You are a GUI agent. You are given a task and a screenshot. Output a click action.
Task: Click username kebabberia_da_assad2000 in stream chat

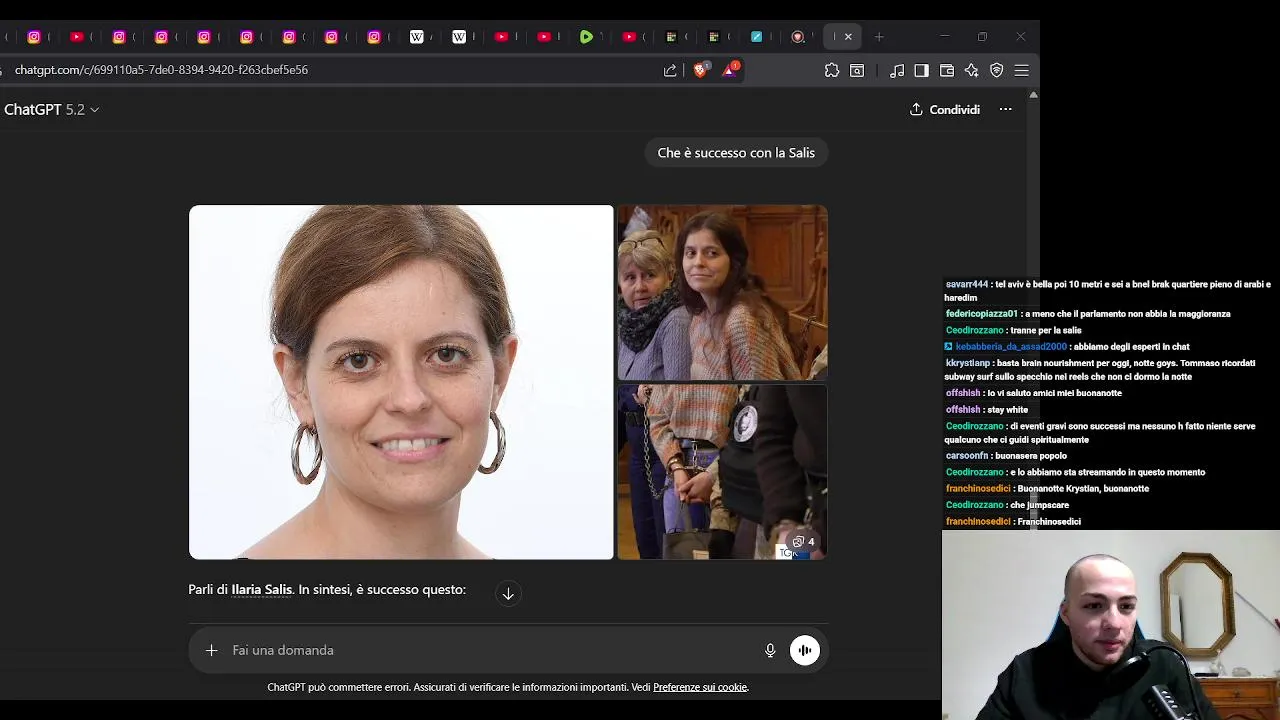1011,347
